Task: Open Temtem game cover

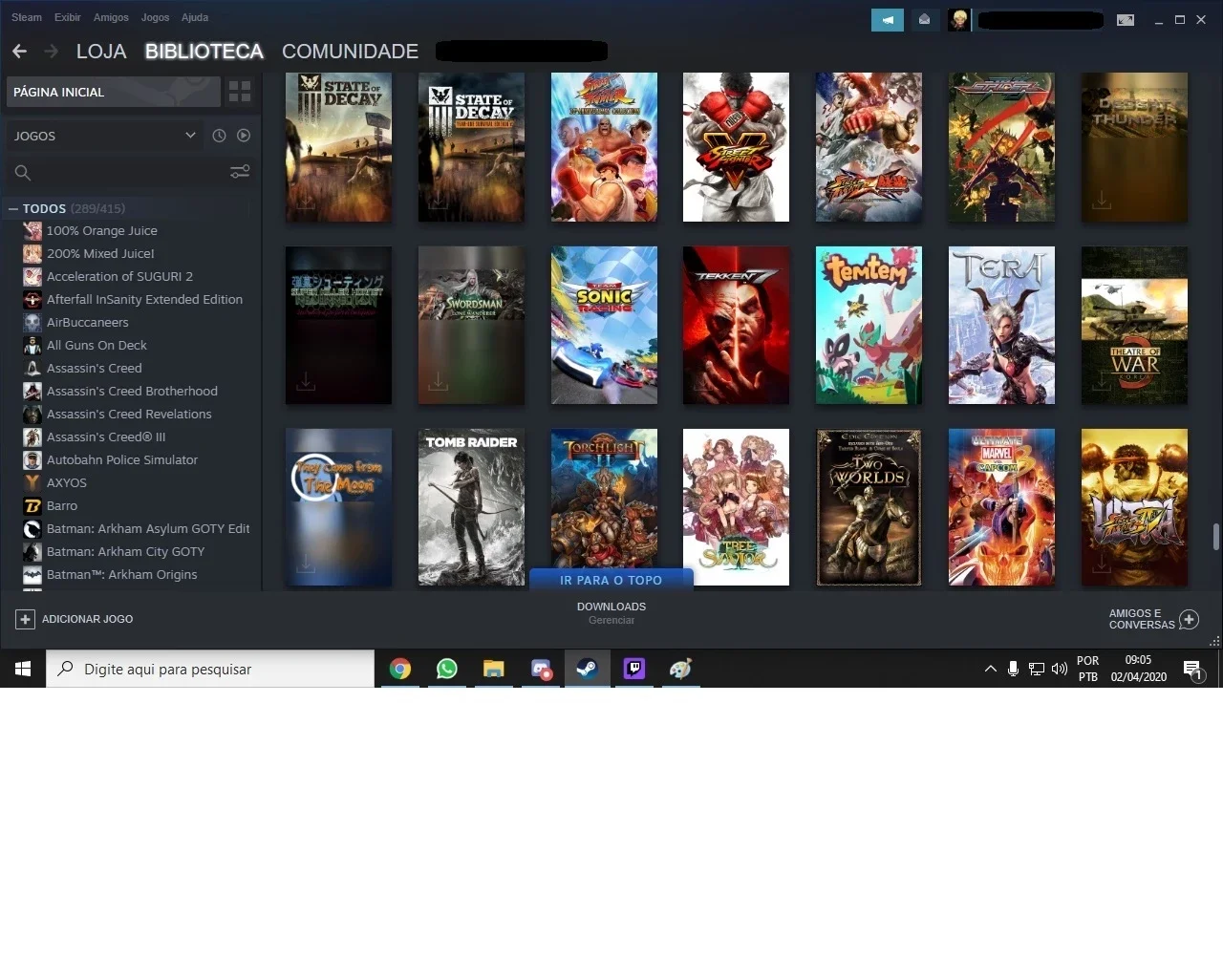Action: click(869, 325)
